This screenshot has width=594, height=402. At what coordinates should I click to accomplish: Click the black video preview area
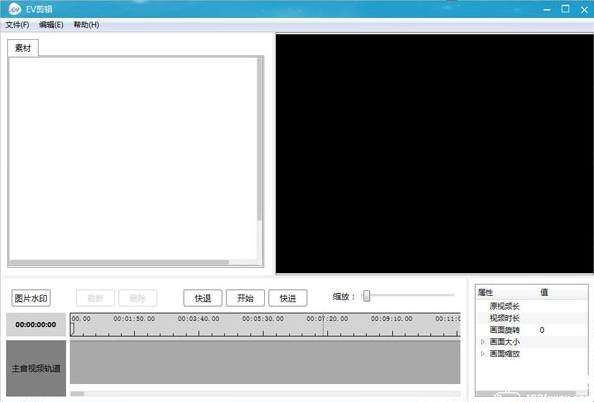pos(435,153)
